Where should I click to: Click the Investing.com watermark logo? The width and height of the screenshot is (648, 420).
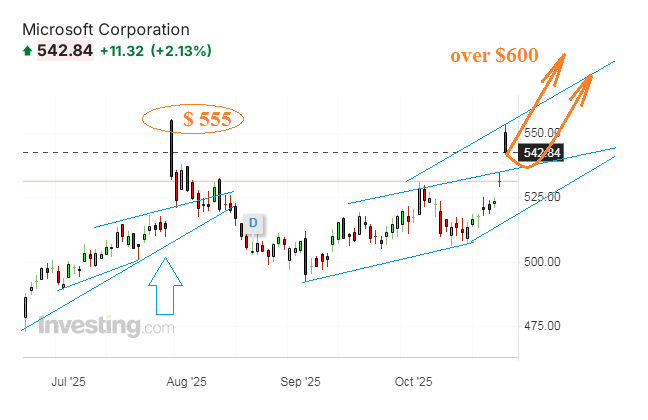[x=106, y=325]
